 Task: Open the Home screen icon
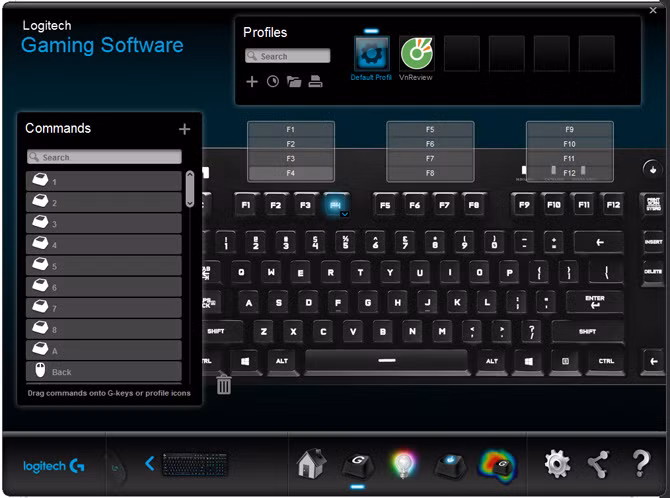[x=311, y=464]
